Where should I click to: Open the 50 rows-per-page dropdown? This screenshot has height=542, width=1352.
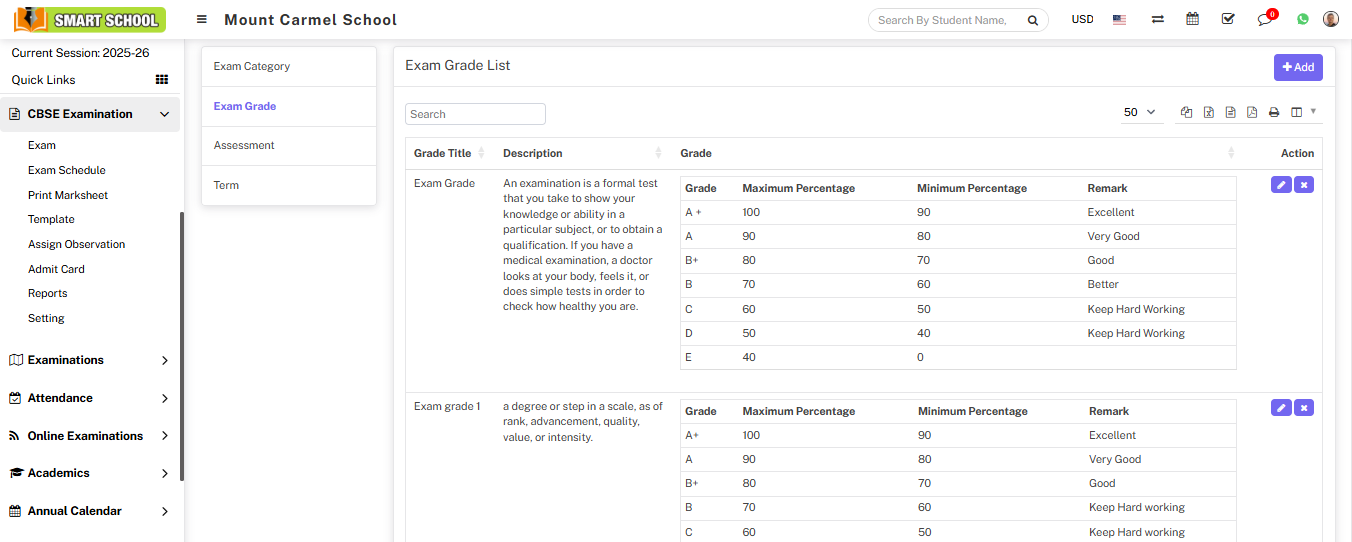click(1139, 113)
